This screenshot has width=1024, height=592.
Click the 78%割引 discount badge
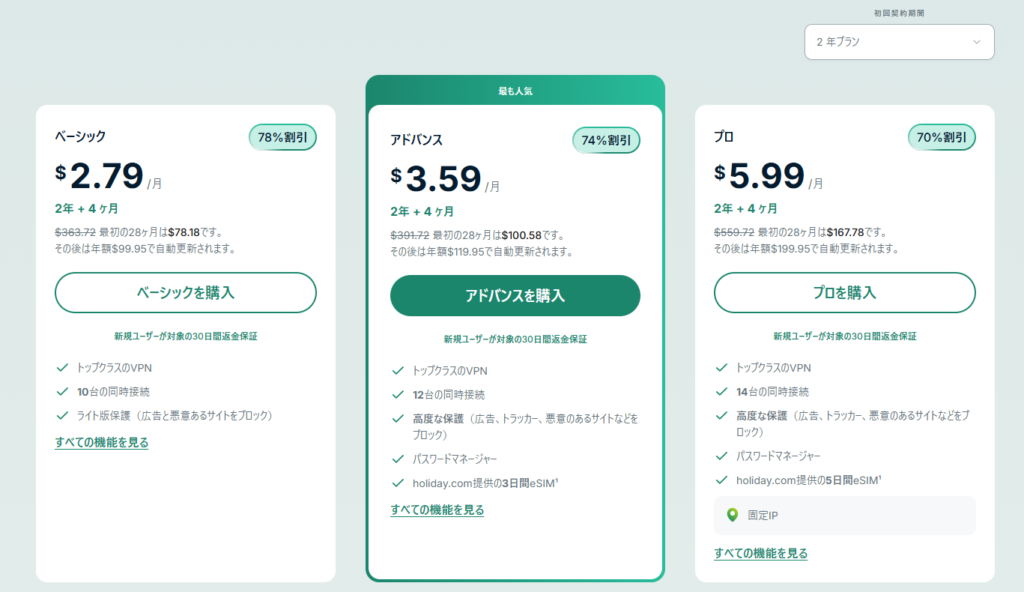point(282,137)
